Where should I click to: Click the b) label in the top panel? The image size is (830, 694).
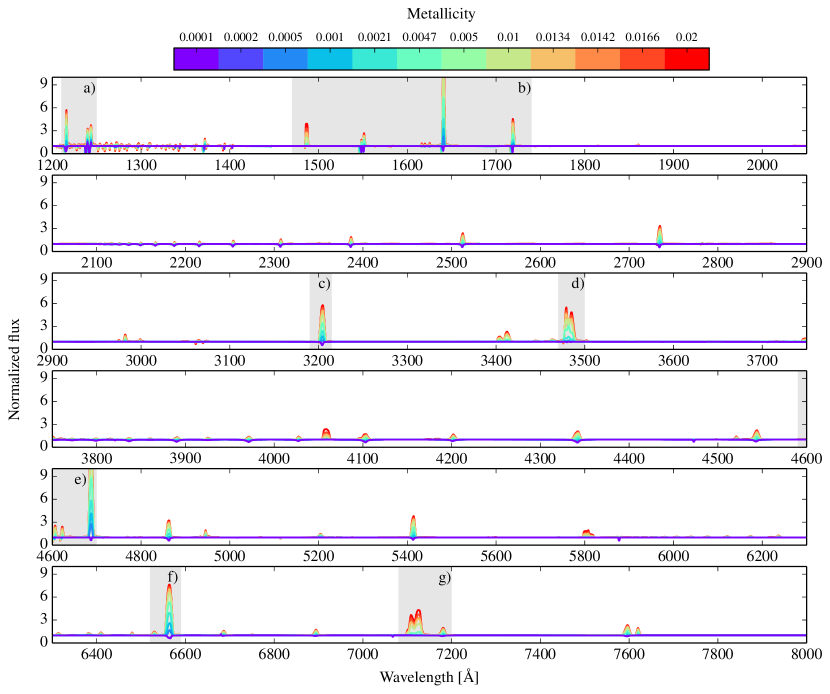coord(524,88)
